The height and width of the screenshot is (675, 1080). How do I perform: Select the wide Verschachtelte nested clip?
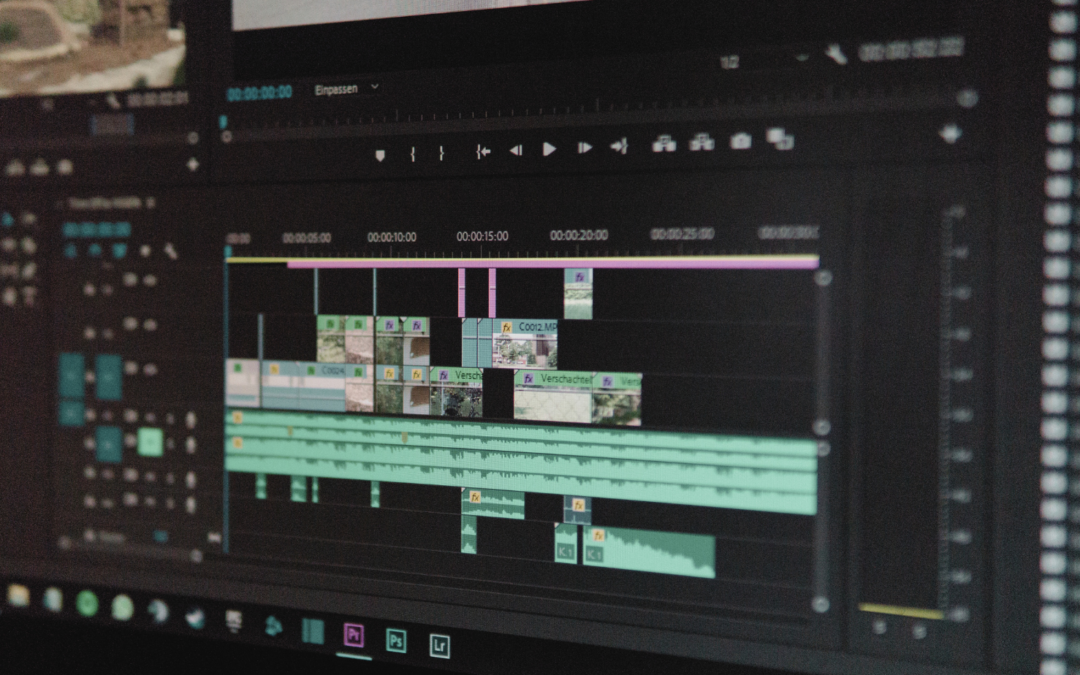[x=553, y=397]
